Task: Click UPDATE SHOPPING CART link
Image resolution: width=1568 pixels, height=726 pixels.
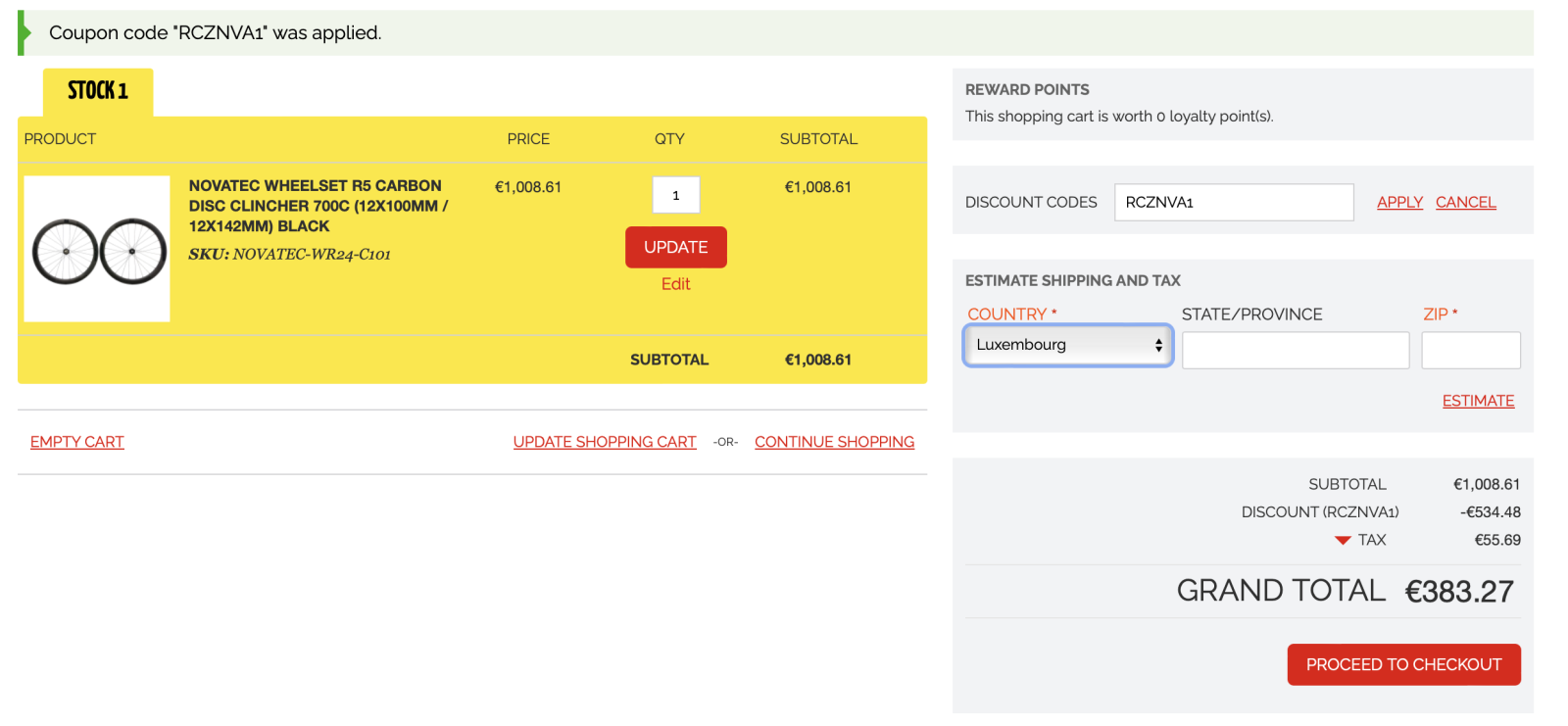Action: (x=605, y=442)
